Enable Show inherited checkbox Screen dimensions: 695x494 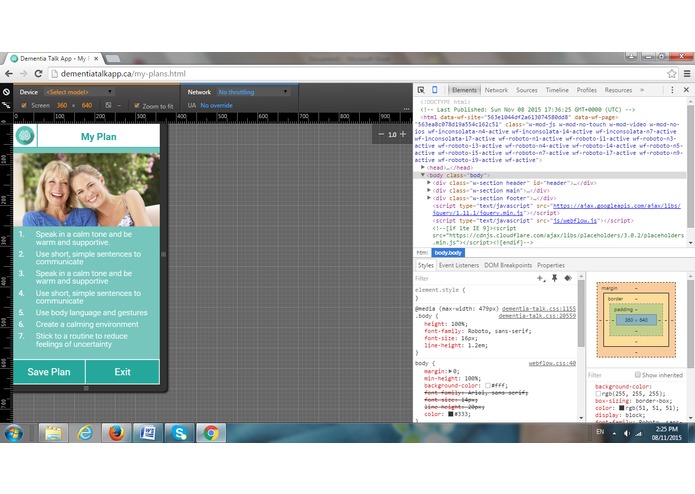(x=637, y=375)
